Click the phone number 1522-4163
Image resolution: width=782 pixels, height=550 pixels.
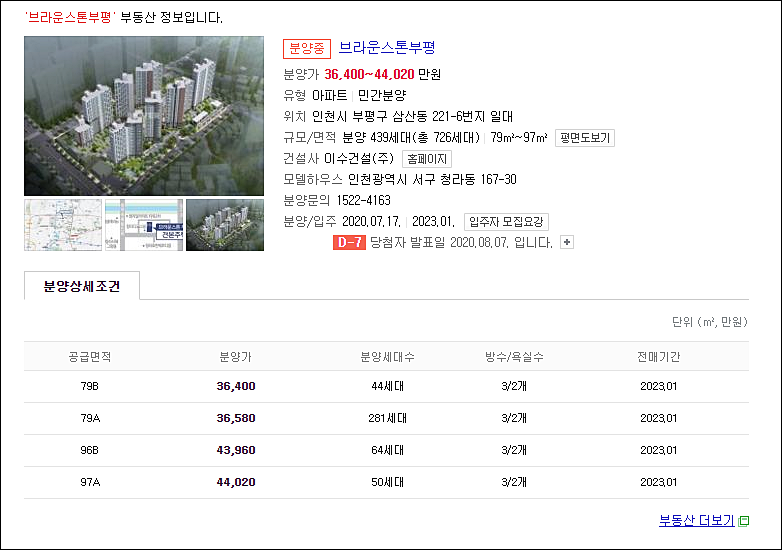[x=364, y=200]
